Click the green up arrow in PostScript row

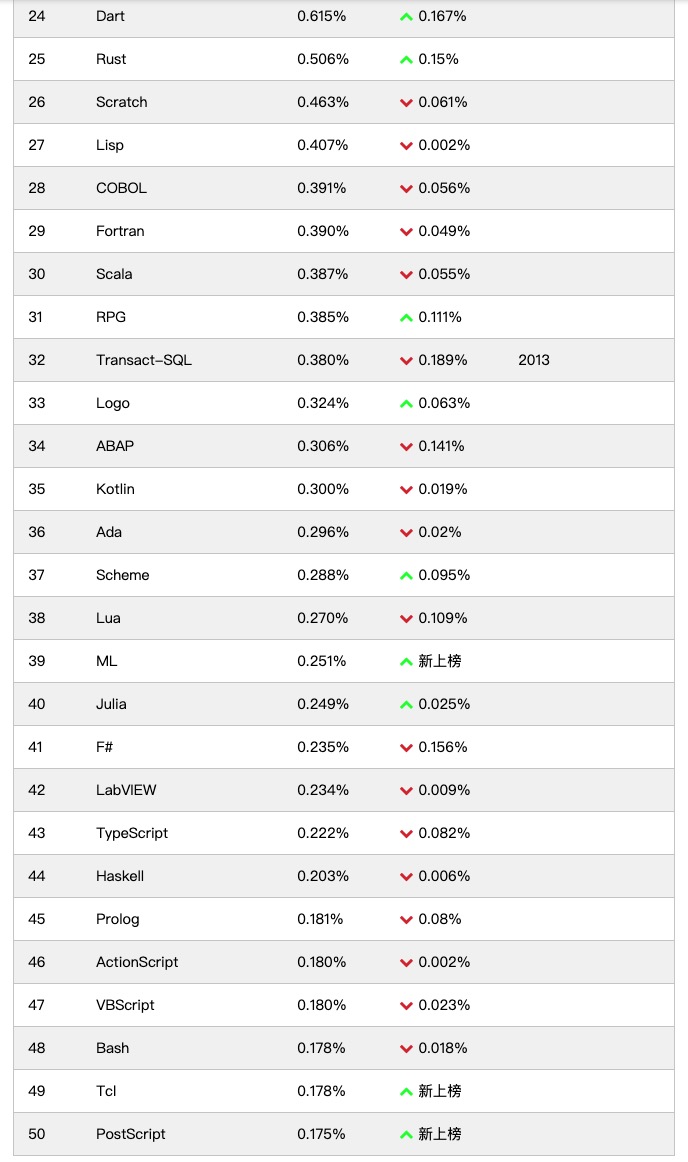tap(406, 1134)
